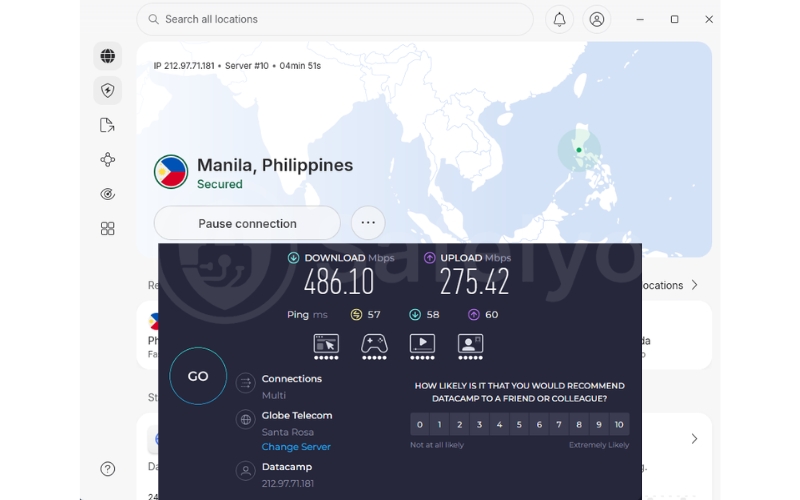Open the file sharing sidebar icon
The height and width of the screenshot is (500, 800).
108,125
